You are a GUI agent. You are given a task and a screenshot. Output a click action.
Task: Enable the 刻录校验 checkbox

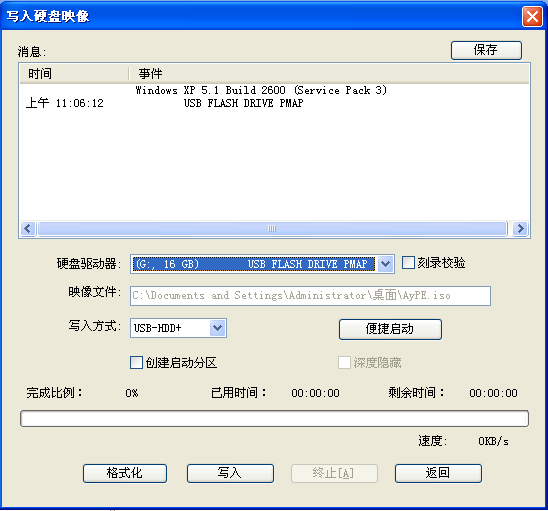pyautogui.click(x=408, y=263)
